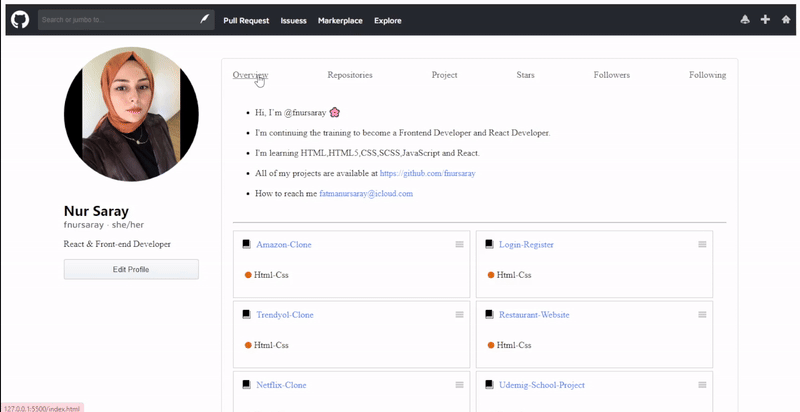The image size is (800, 412).
Task: Click the orange language dot on Trendyol-Clone
Action: coord(248,345)
